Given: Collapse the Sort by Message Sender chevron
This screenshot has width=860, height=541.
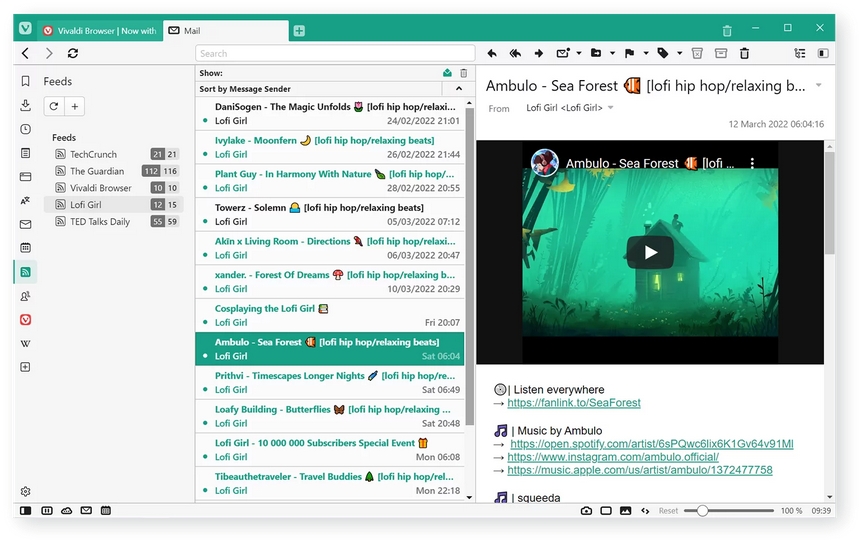Looking at the screenshot, I should [x=459, y=89].
